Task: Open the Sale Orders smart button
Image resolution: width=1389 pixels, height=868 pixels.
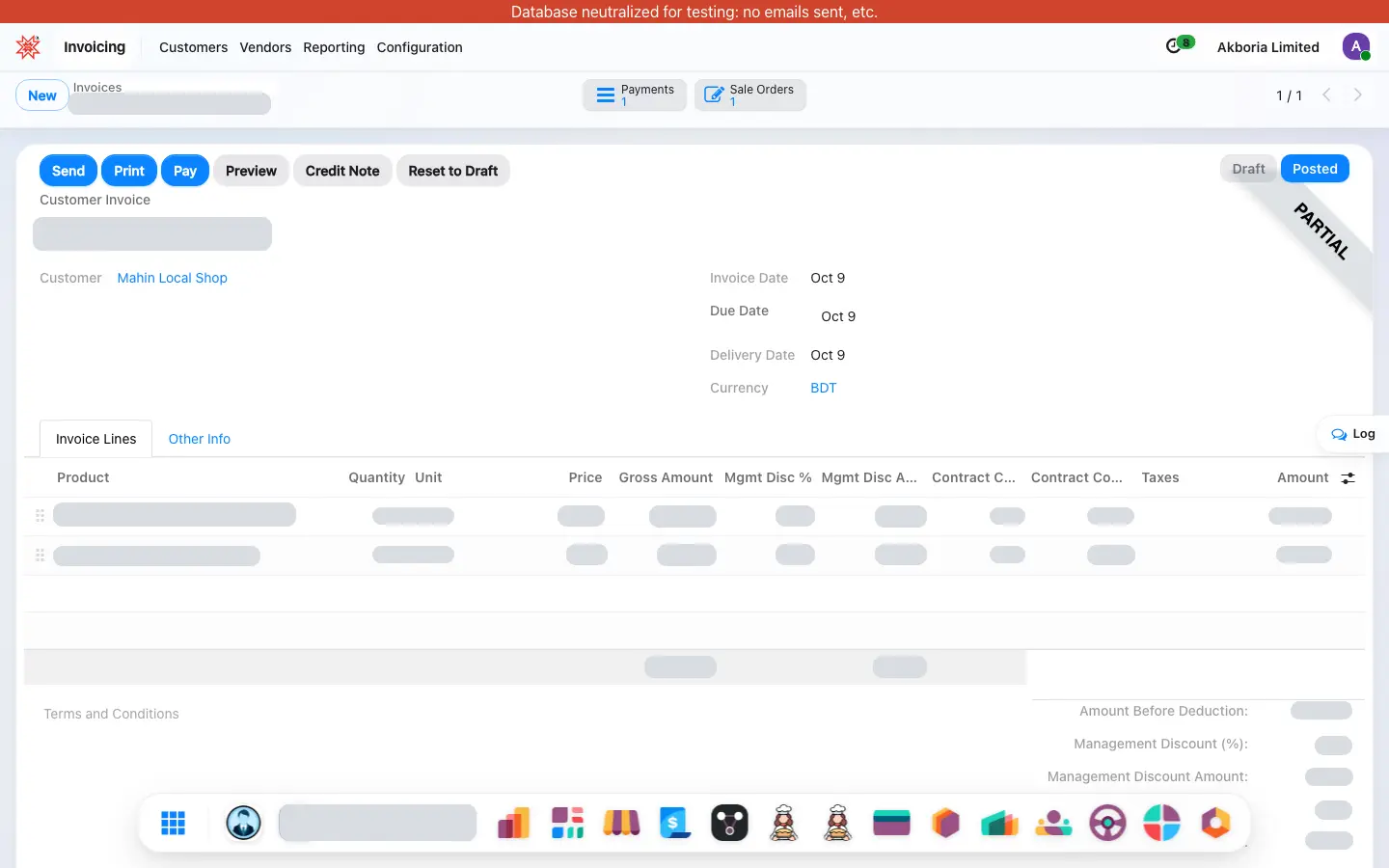Action: [x=750, y=95]
